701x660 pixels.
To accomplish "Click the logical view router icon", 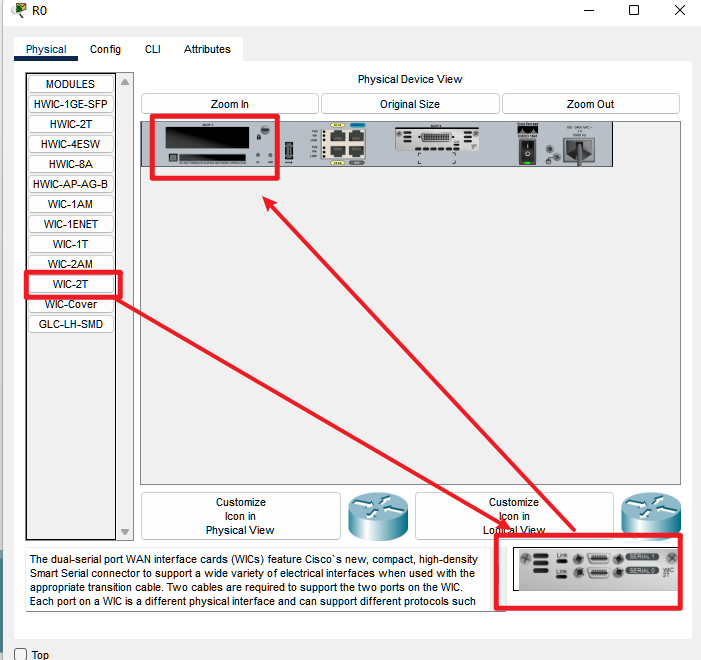I will tap(651, 514).
